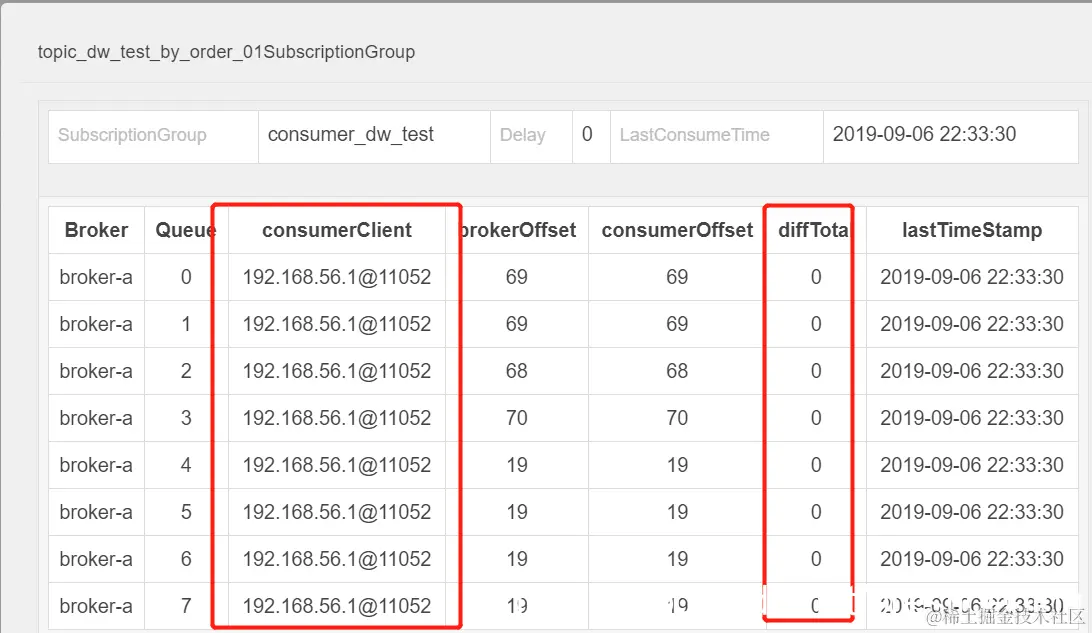Click consumerOffset 69 in queue 1 row
The image size is (1092, 633).
coord(677,324)
